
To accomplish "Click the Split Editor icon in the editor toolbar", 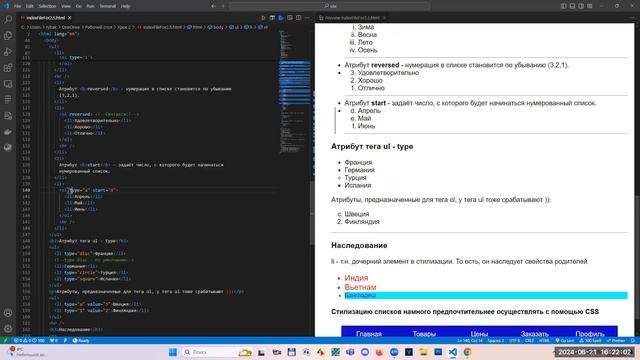I will 298,18.
